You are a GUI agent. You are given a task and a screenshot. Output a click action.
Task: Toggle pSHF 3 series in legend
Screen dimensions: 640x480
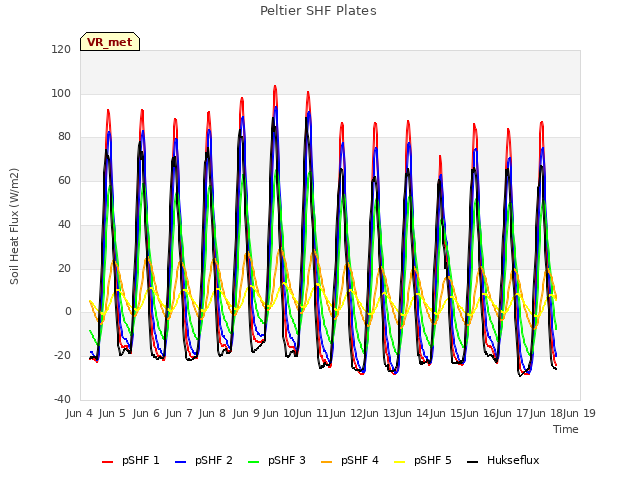[277, 460]
